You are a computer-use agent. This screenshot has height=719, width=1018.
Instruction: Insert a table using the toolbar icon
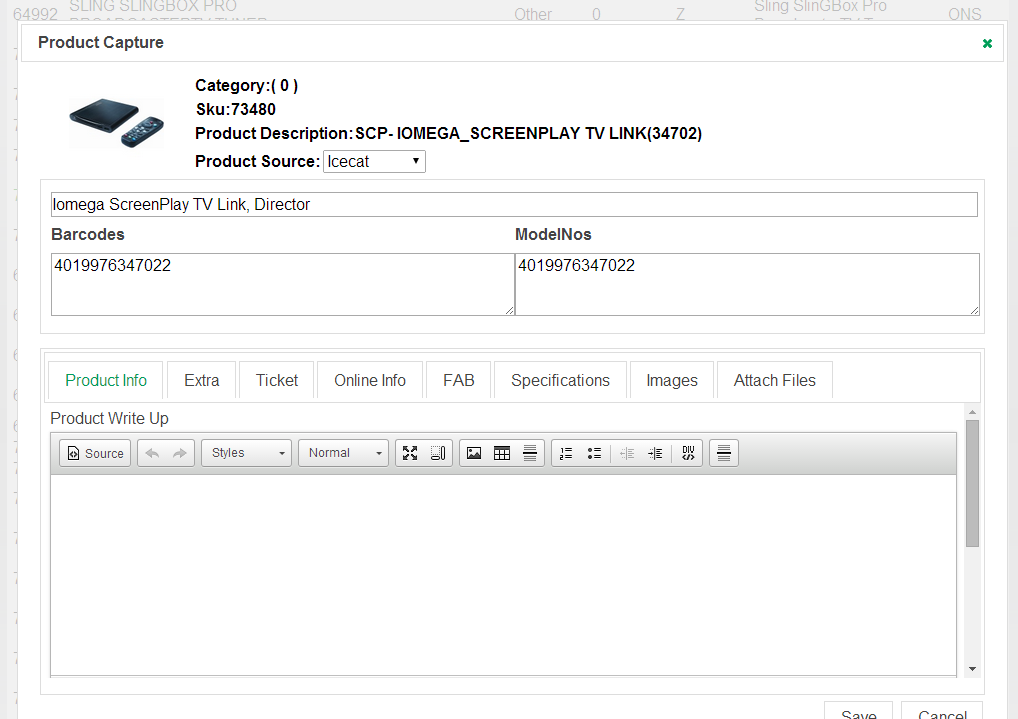pyautogui.click(x=502, y=453)
